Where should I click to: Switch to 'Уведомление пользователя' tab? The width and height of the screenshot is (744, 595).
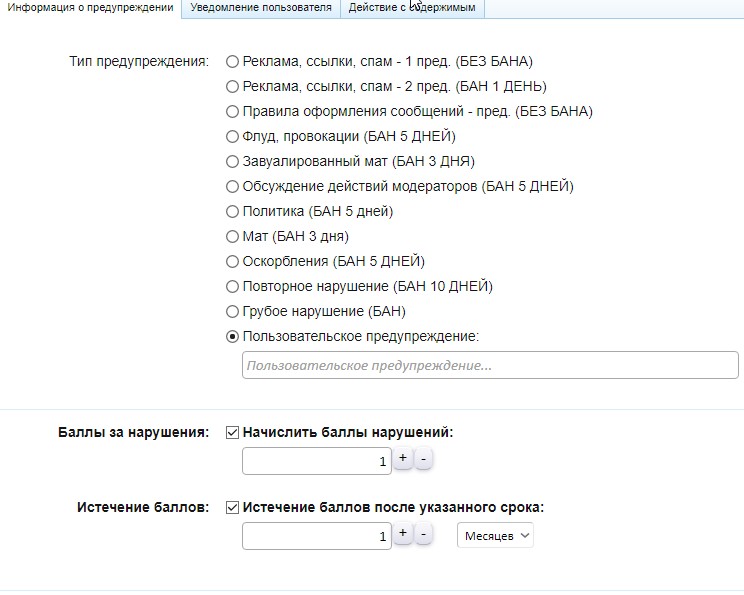coord(260,8)
